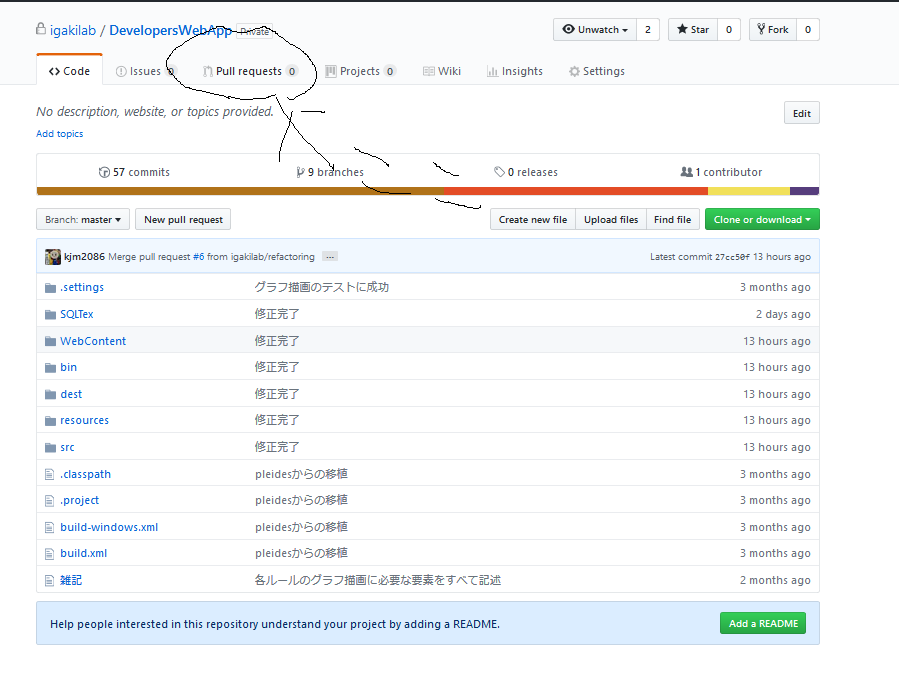View the Insights tab

point(514,71)
